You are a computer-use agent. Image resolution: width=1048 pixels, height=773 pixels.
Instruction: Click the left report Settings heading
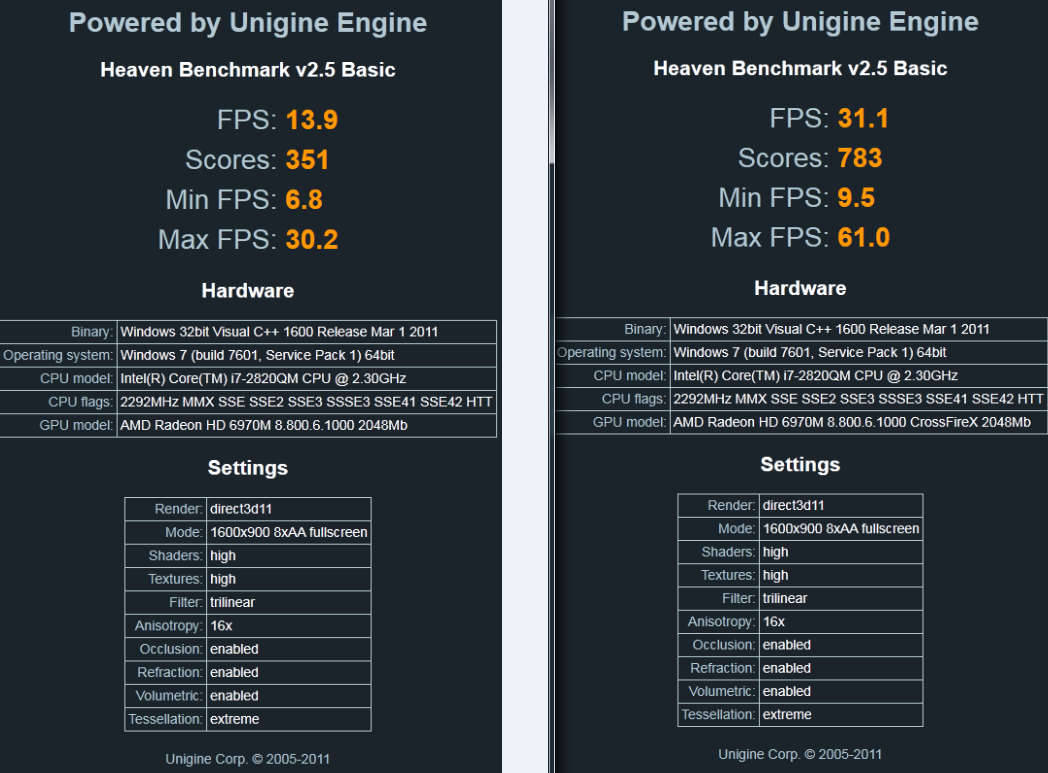pyautogui.click(x=248, y=468)
